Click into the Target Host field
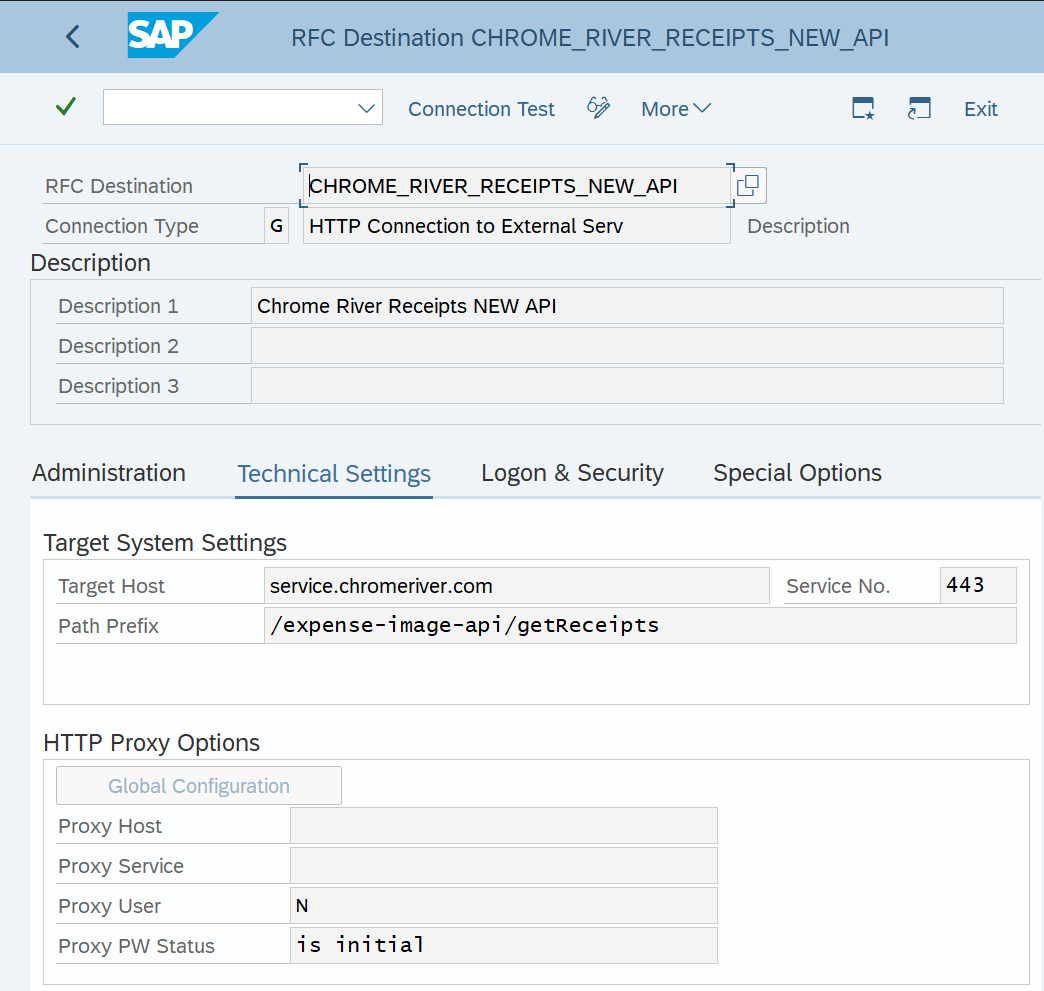Viewport: 1044px width, 991px height. click(x=516, y=586)
